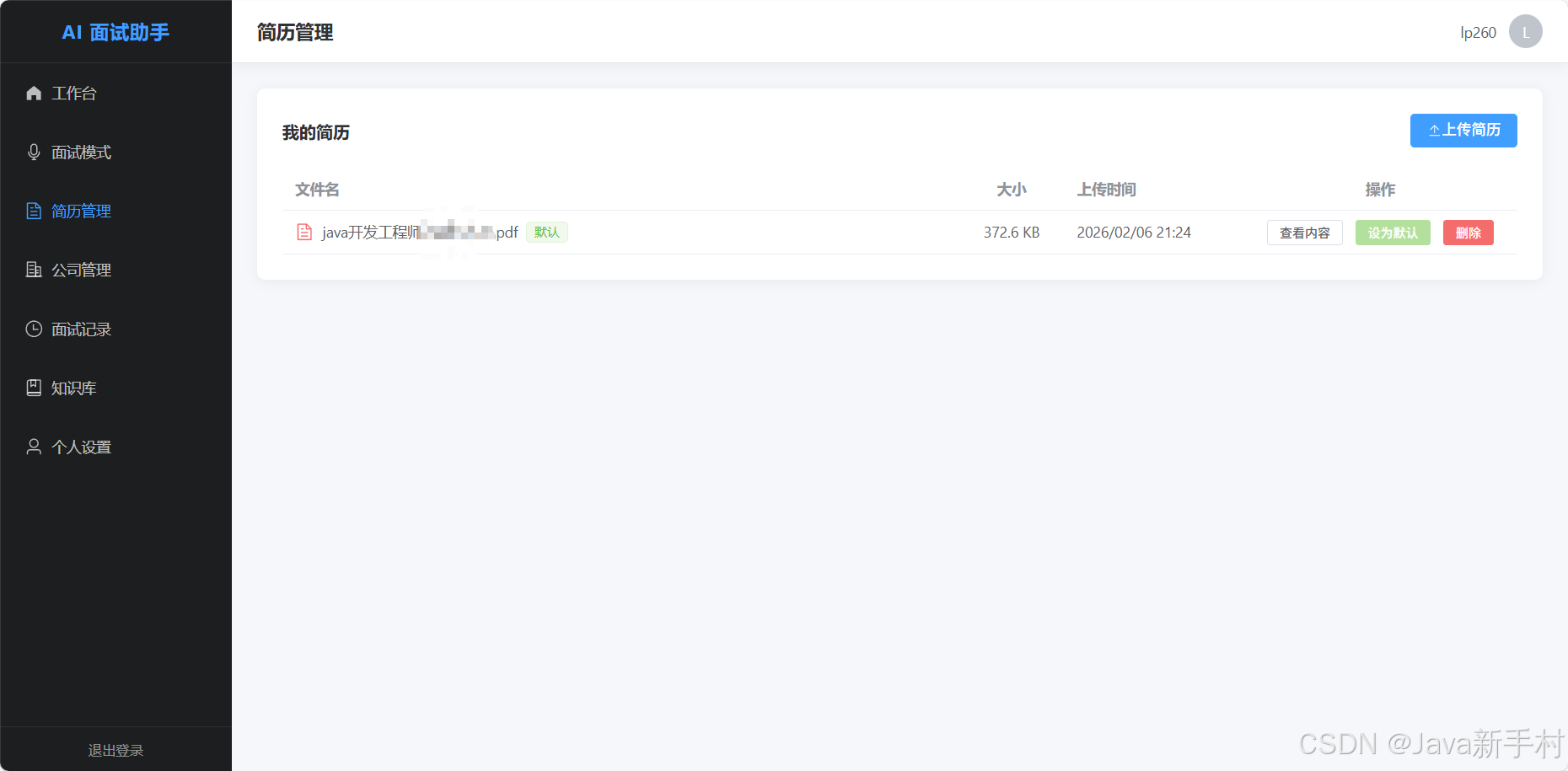
Task: Click the clock icon beside 面试记录
Action: 34,329
